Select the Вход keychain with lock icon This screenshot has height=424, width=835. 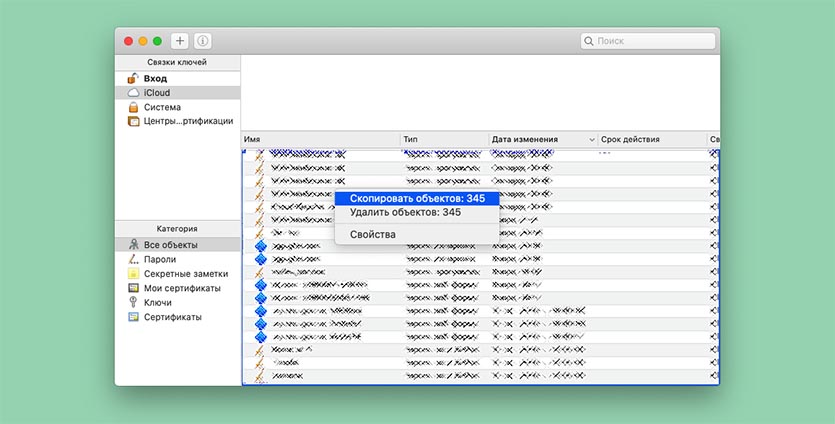point(155,78)
